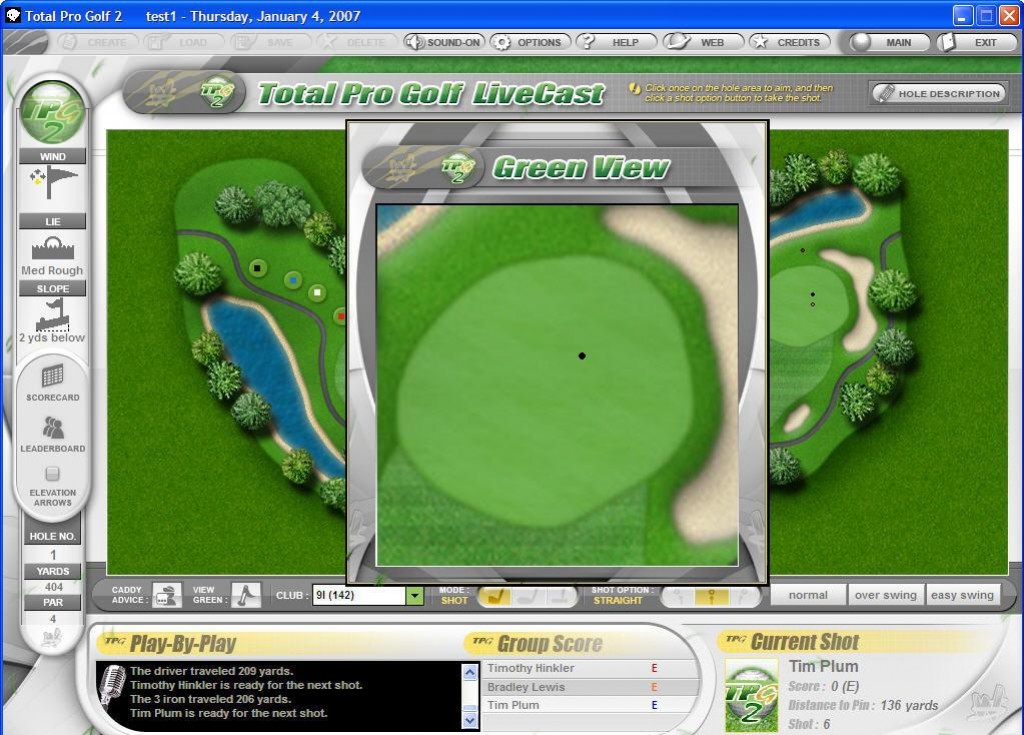Screen dimensions: 1024x735
Task: Click the red tee marker on hole map
Action: point(340,316)
